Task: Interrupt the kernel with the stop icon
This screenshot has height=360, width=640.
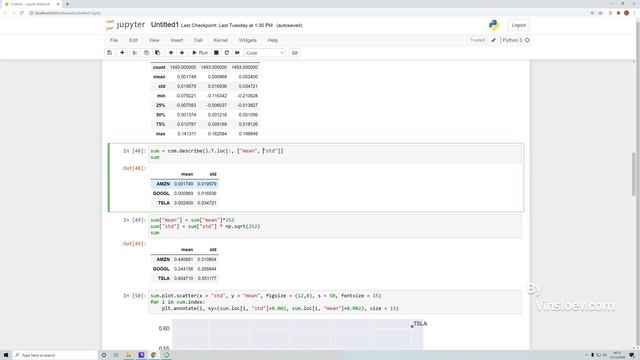Action: click(216, 53)
